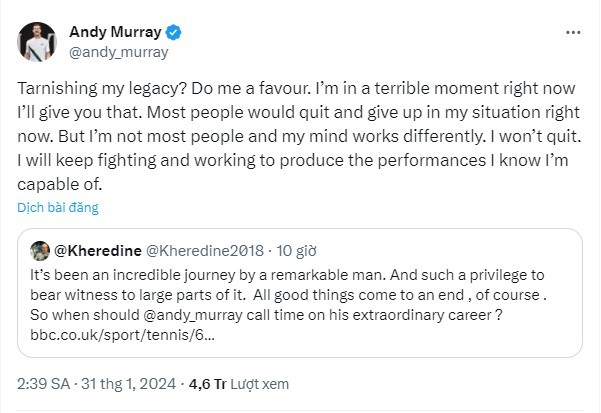Screen dimensions: 601x413
Task: Open Andy Murray's profile picture
Action: [x=37, y=42]
